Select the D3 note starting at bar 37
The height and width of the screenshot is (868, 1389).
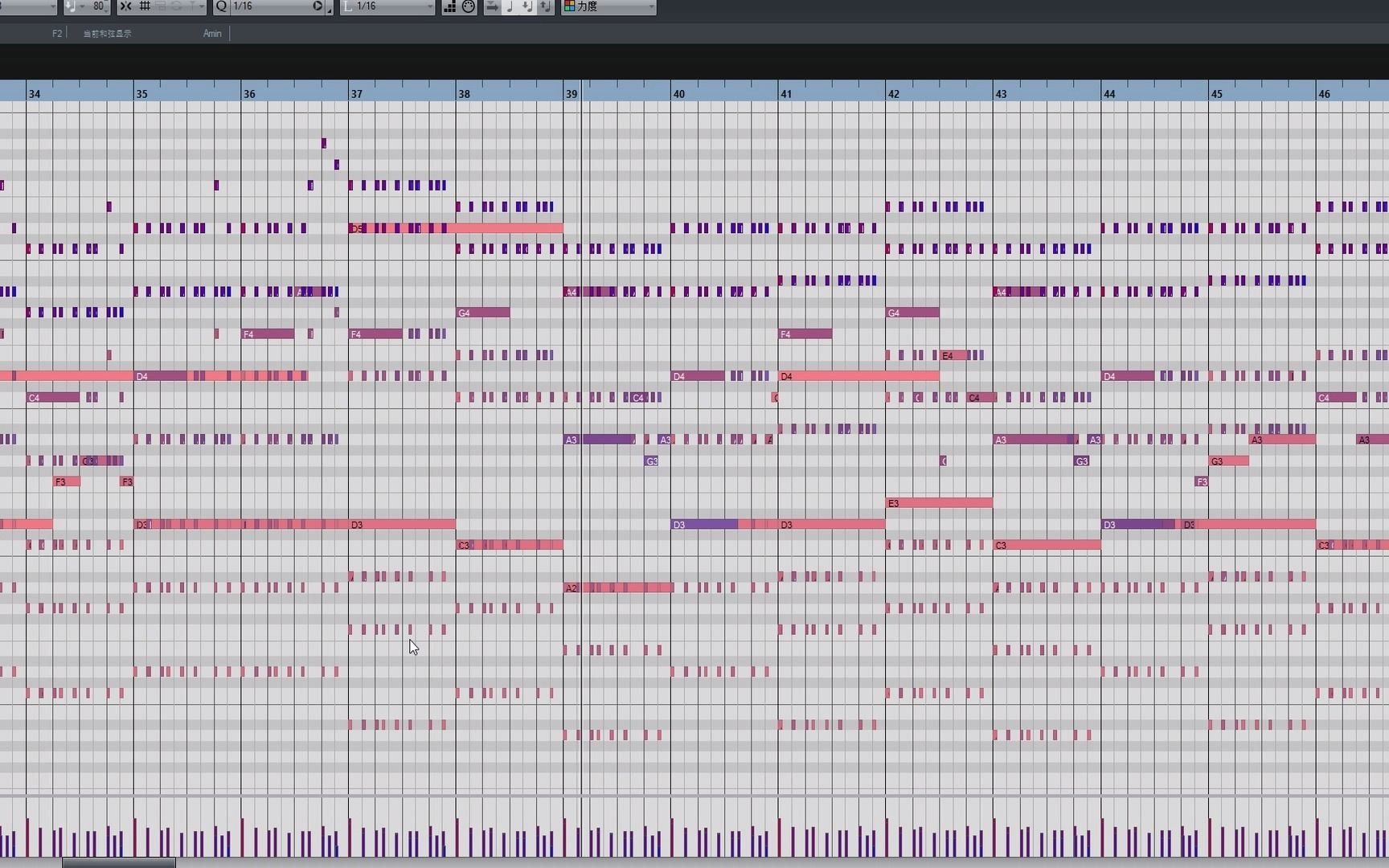click(x=402, y=524)
